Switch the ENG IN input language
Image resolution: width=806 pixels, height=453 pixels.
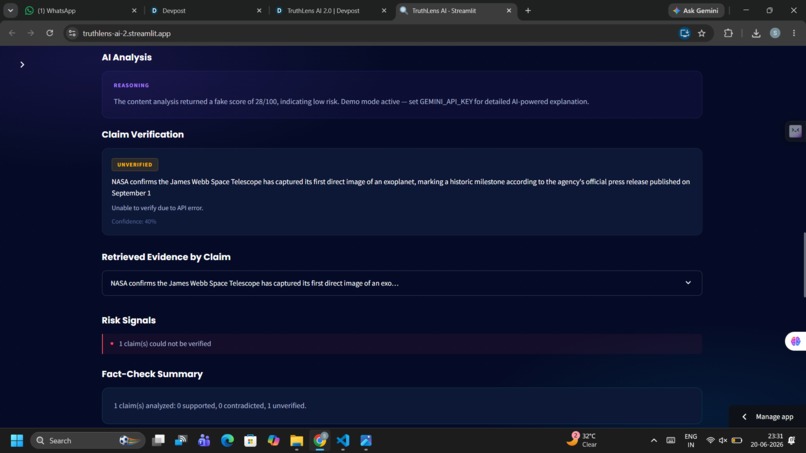click(691, 441)
